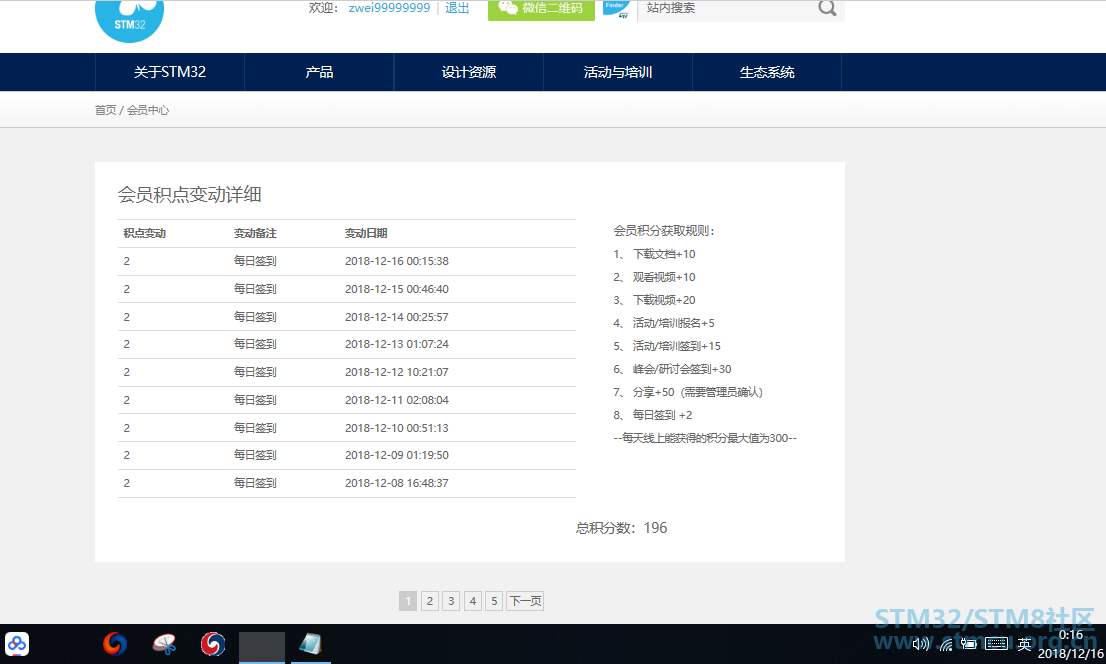
Task: Select the current page 1 button
Action: click(x=408, y=601)
